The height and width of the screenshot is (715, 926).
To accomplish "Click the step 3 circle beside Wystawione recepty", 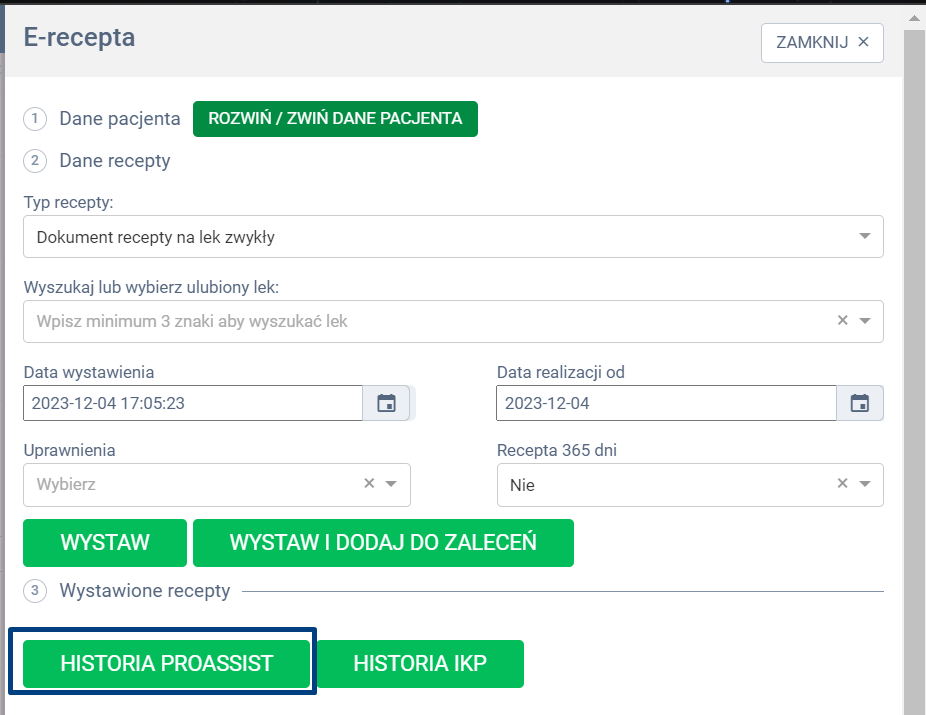I will point(35,591).
